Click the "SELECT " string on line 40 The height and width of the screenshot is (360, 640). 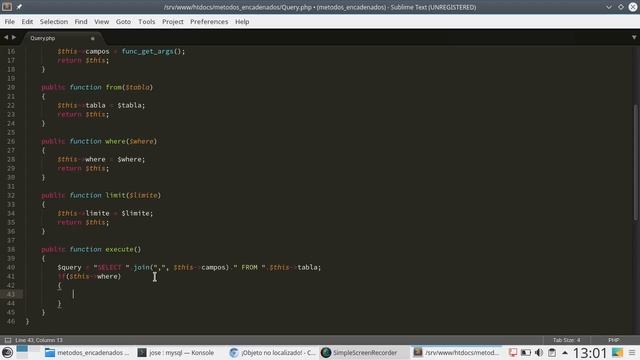pyautogui.click(x=111, y=267)
